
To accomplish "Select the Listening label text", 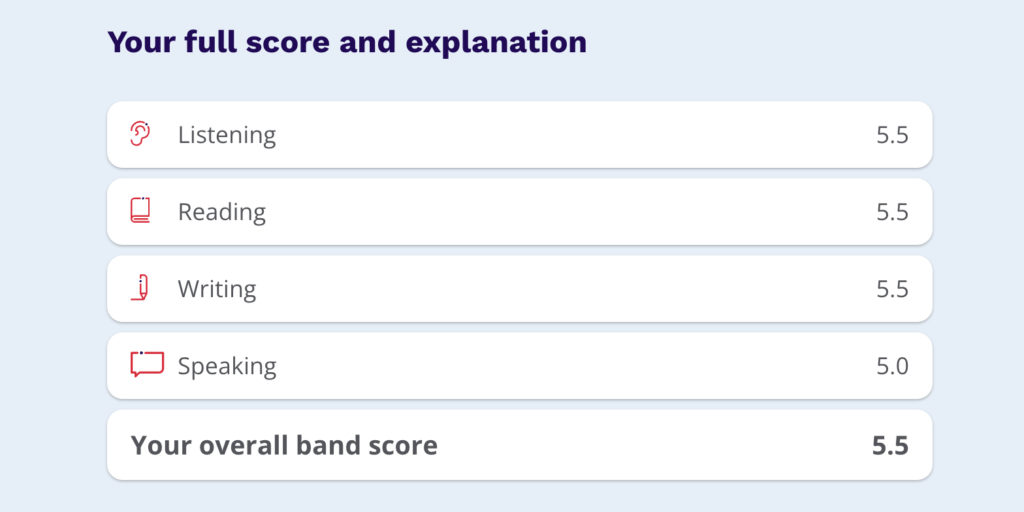I will [x=227, y=135].
